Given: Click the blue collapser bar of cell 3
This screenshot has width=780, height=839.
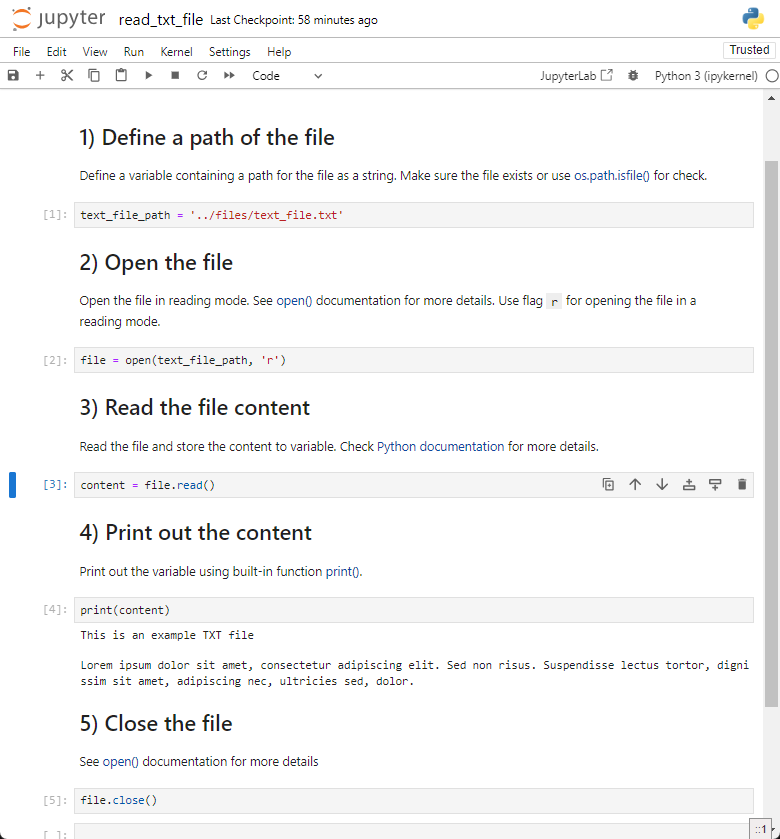Looking at the screenshot, I should coord(12,485).
